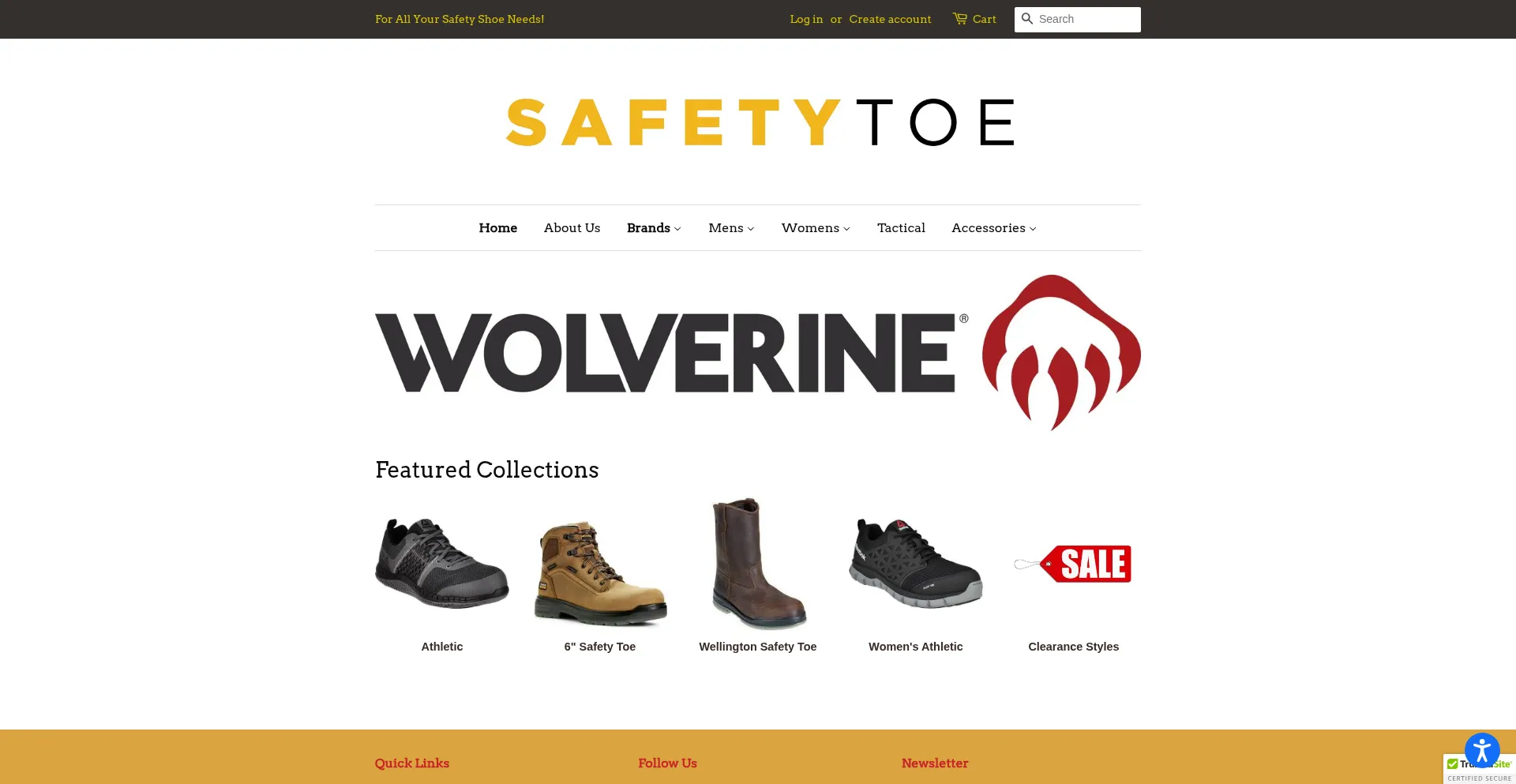Expand the Accessories dropdown menu

[x=993, y=227]
